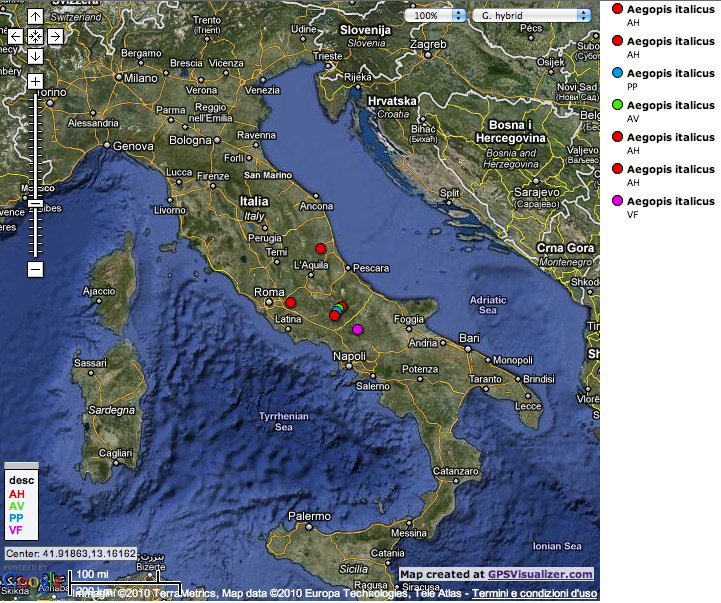This screenshot has height=603, width=721.
Task: Grab the gray handle atop the desc legend box
Action: pyautogui.click(x=21, y=465)
